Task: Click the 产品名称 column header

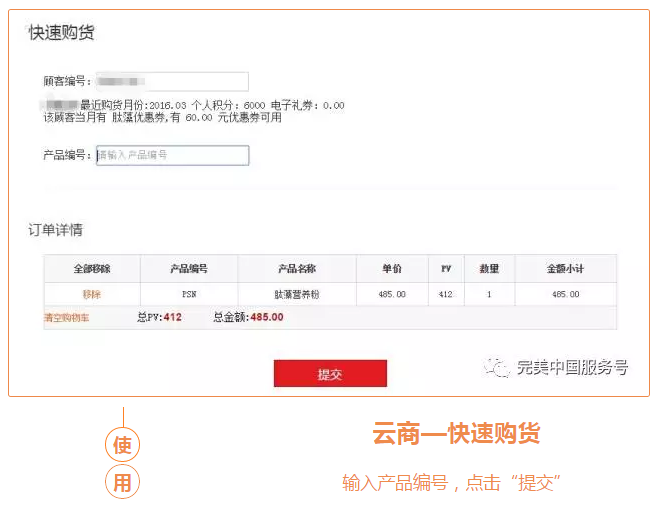Action: click(297, 269)
